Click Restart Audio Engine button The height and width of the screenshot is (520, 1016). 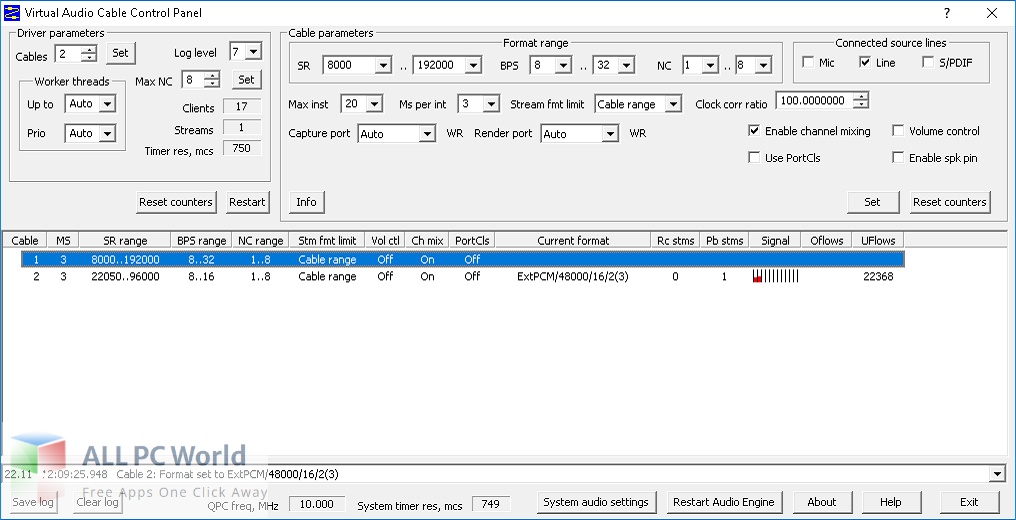click(x=724, y=503)
